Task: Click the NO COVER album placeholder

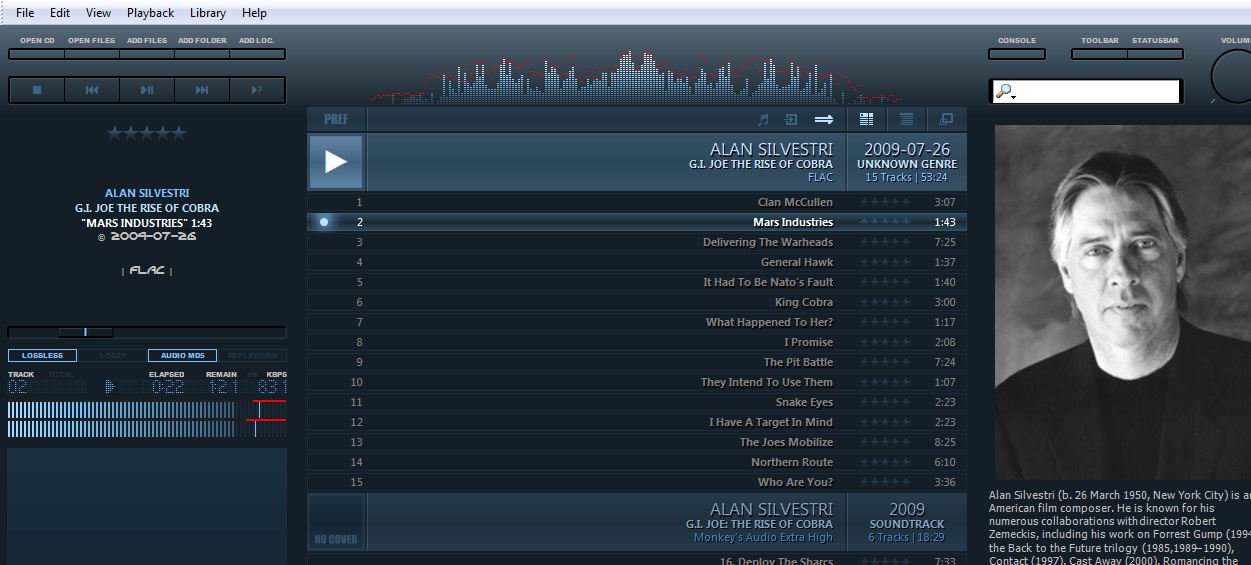Action: click(336, 522)
